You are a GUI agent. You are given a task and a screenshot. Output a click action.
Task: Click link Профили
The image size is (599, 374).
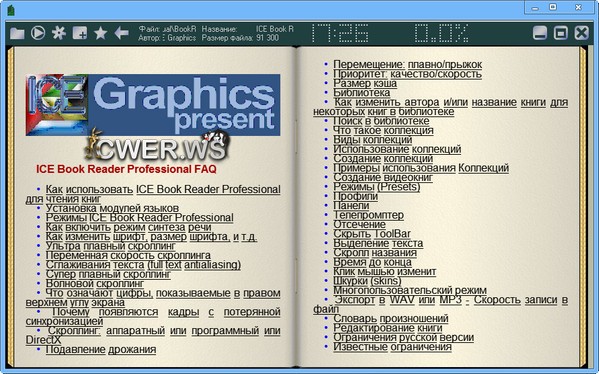pos(355,196)
